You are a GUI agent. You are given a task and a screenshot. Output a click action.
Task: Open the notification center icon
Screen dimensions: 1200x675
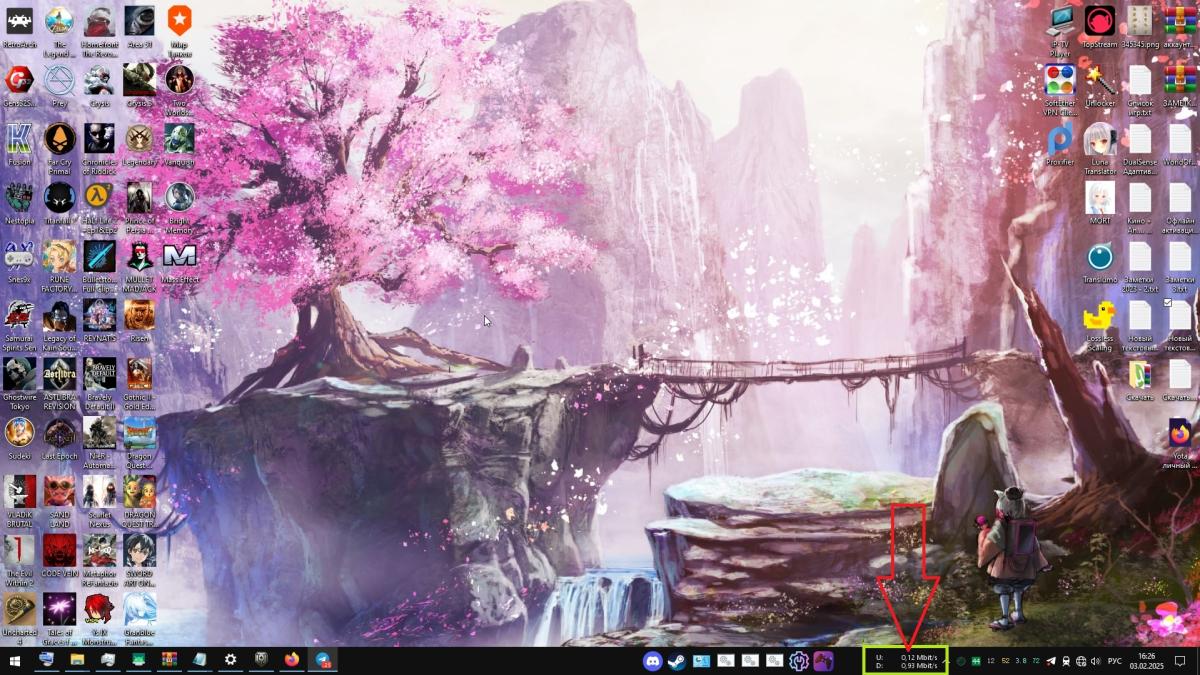click(x=1181, y=661)
